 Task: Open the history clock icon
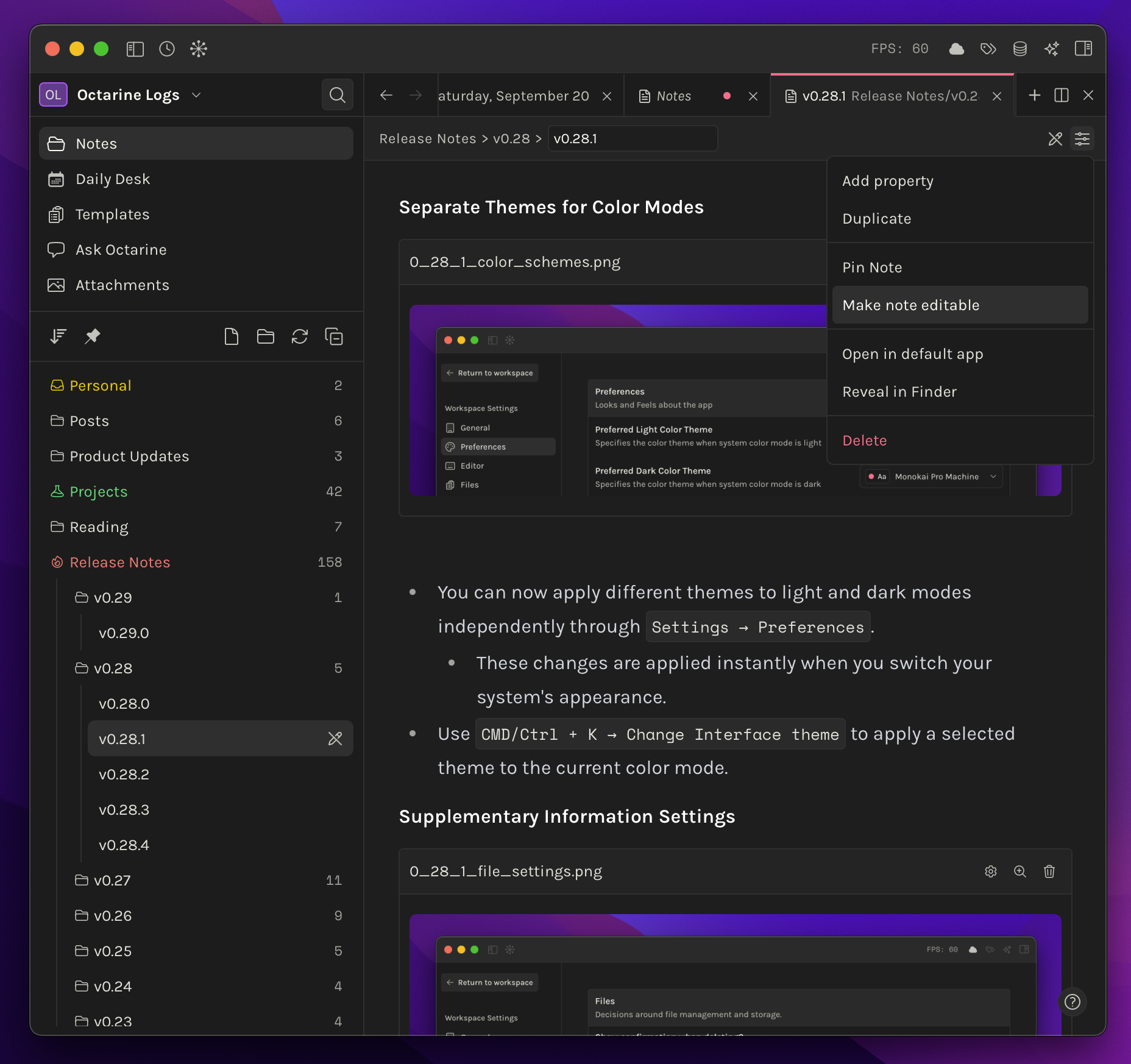click(166, 49)
